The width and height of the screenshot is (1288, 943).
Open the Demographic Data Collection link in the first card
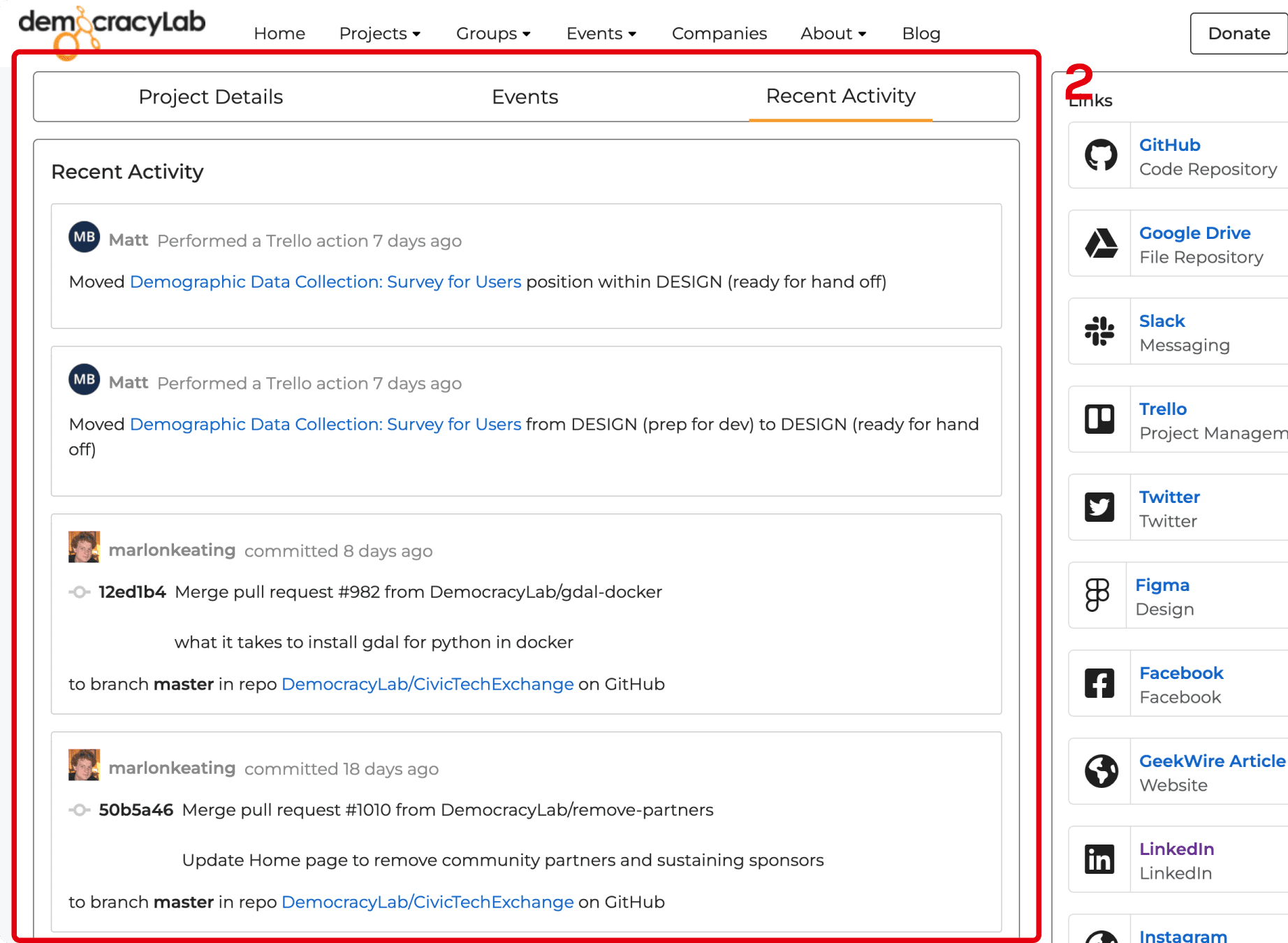[x=325, y=282]
